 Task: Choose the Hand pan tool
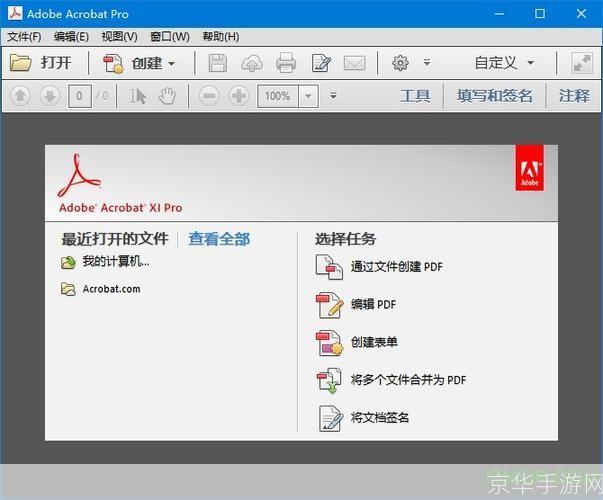coord(167,96)
